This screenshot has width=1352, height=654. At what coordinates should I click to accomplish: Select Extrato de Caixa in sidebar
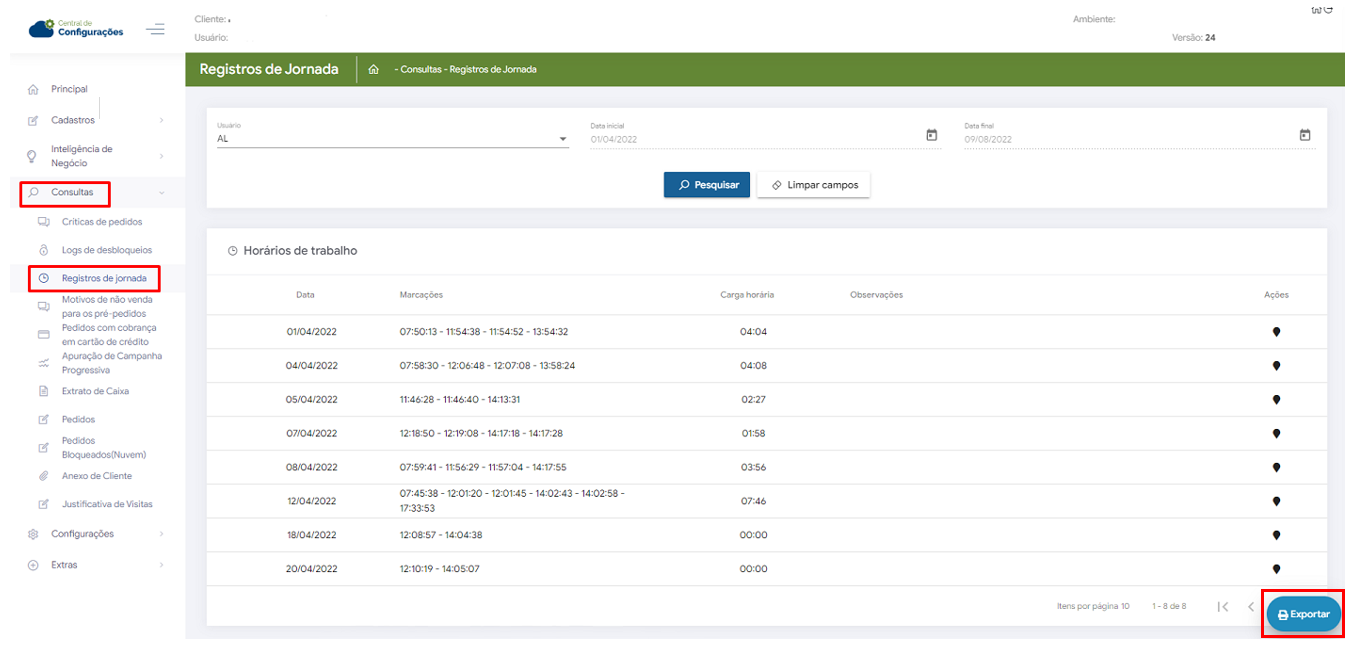pos(95,391)
